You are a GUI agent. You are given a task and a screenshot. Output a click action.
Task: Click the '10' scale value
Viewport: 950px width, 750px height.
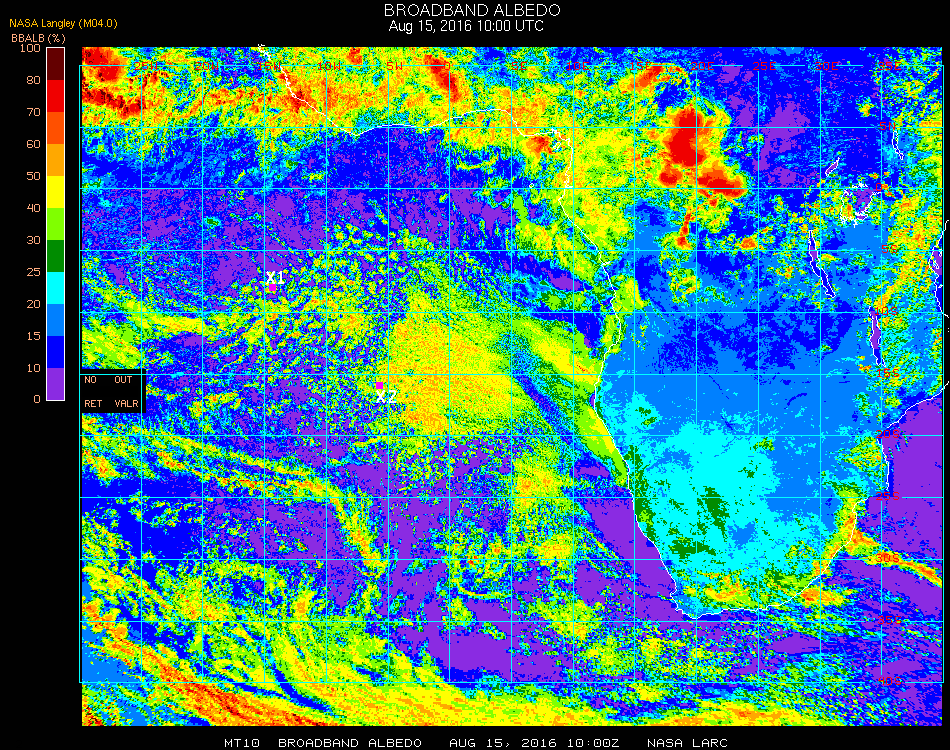tap(33, 368)
